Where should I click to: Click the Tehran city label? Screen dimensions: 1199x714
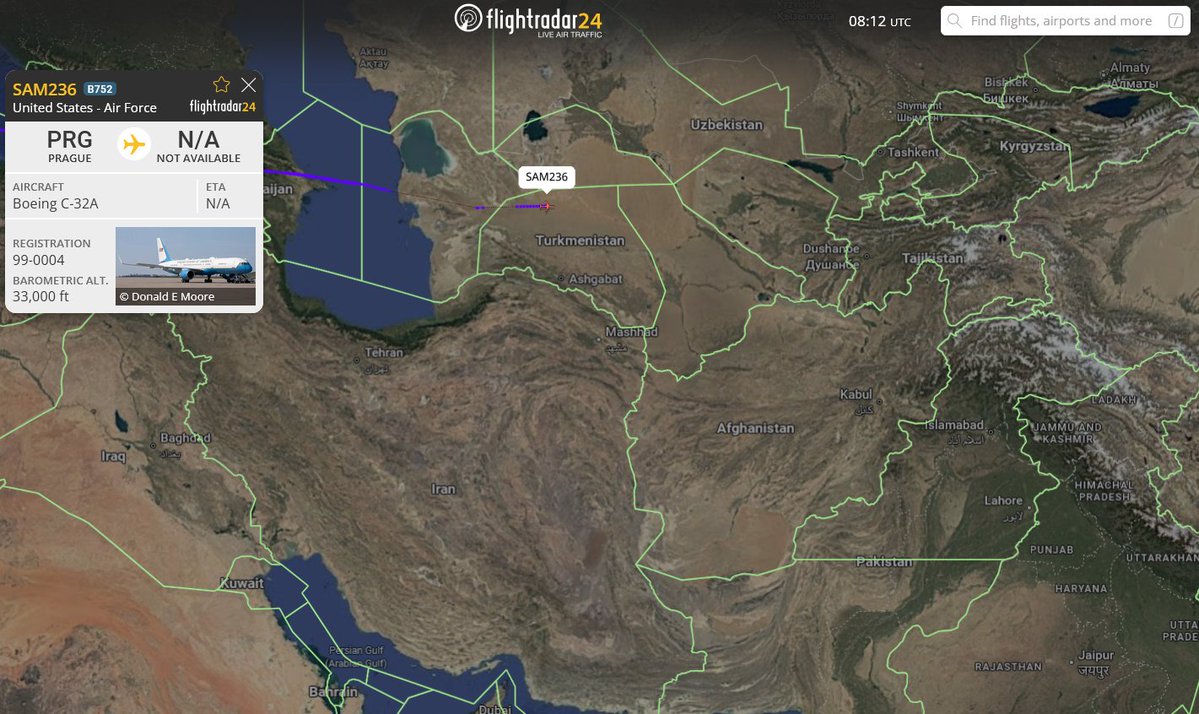click(384, 352)
